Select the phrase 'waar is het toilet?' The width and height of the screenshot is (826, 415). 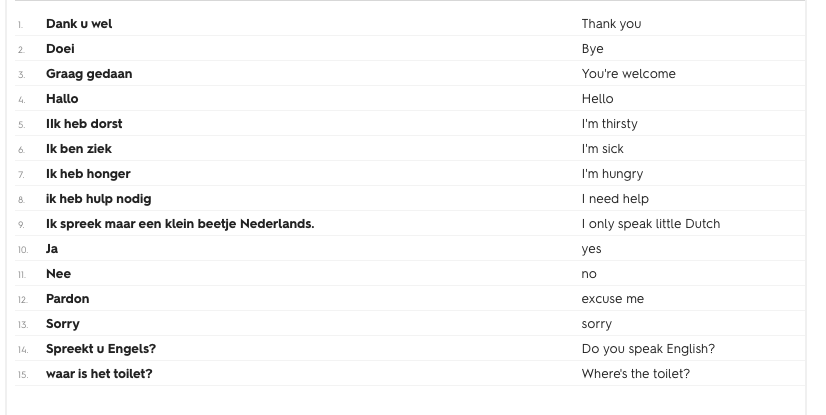tap(99, 373)
